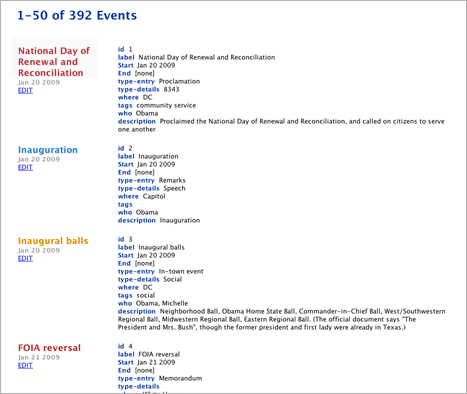467x394 pixels.
Task: Click EDIT under Inaugural balls
Action: pos(25,258)
